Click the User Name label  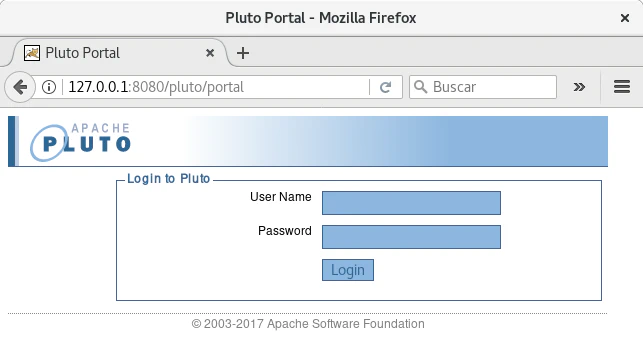[x=280, y=197]
